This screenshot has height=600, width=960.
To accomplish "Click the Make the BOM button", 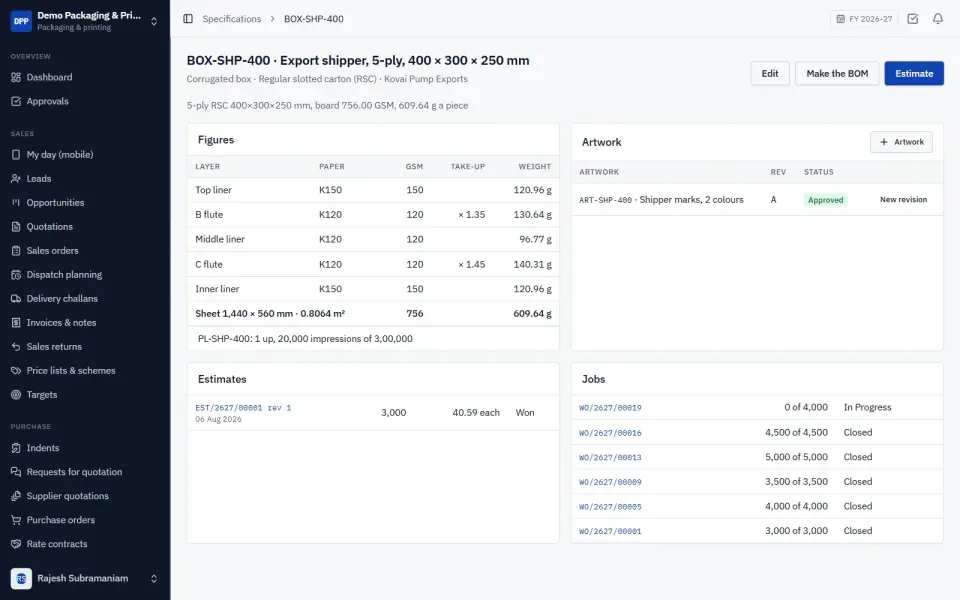I will coord(837,73).
